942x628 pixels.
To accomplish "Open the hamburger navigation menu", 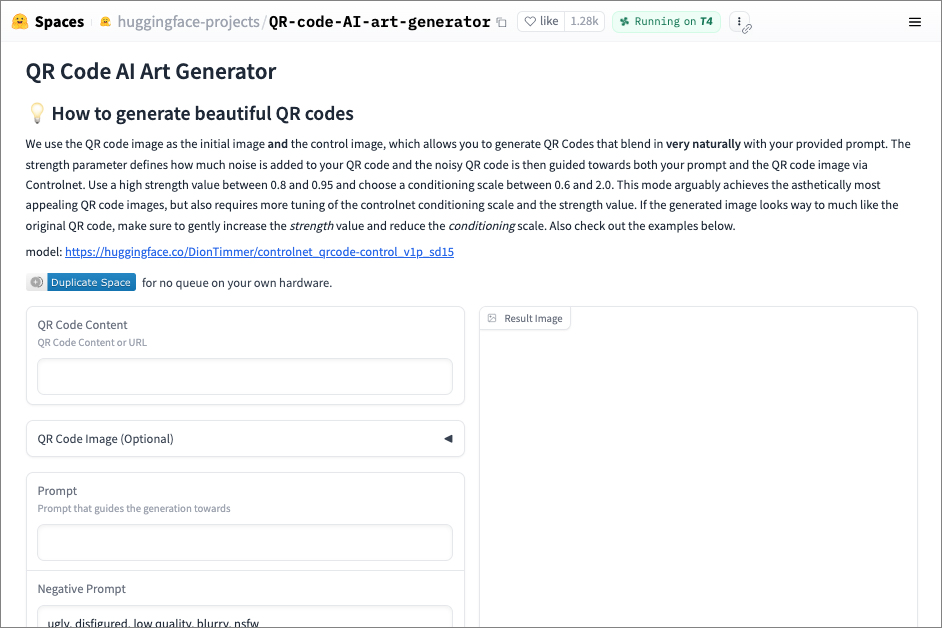I will pos(915,21).
